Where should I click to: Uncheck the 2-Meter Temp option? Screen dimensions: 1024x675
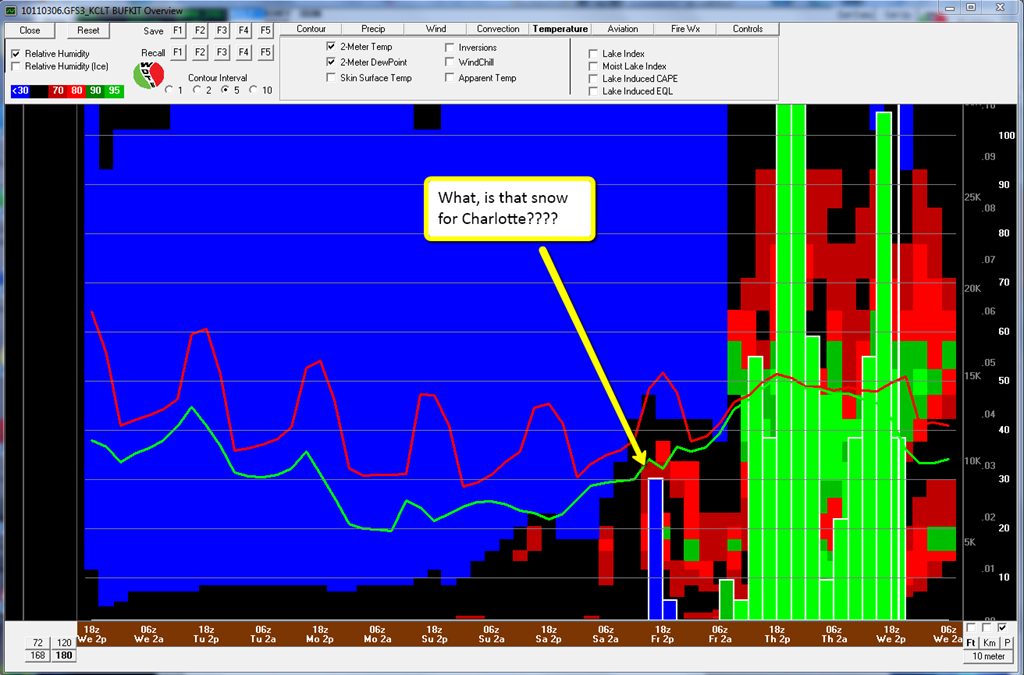331,46
